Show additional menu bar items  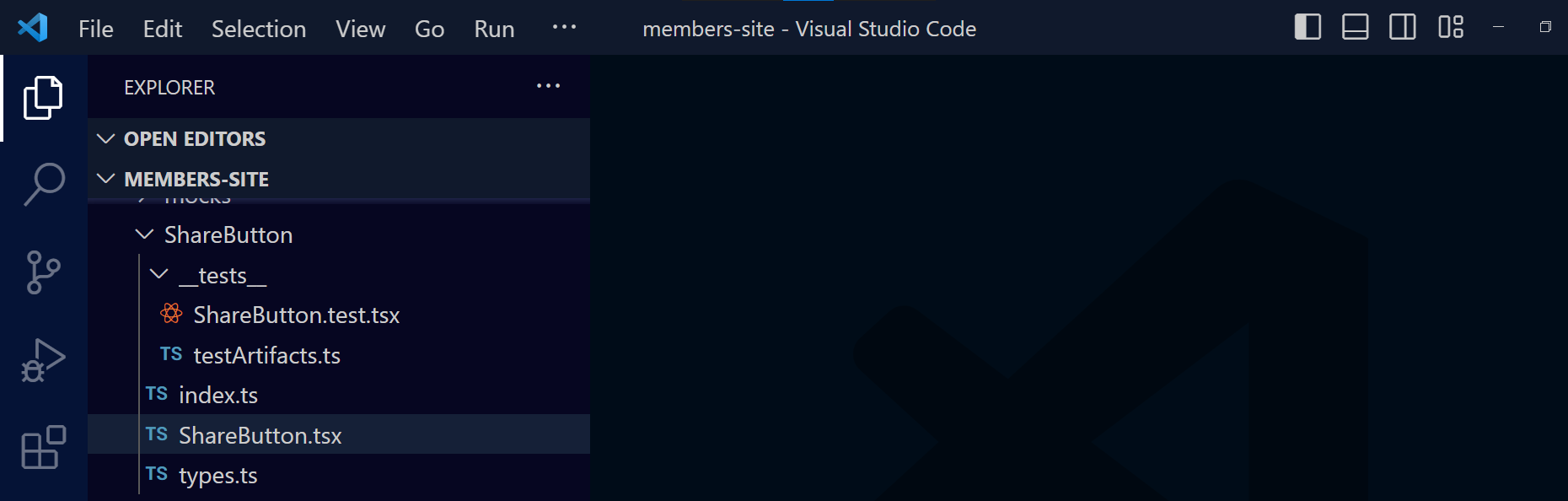tap(564, 27)
